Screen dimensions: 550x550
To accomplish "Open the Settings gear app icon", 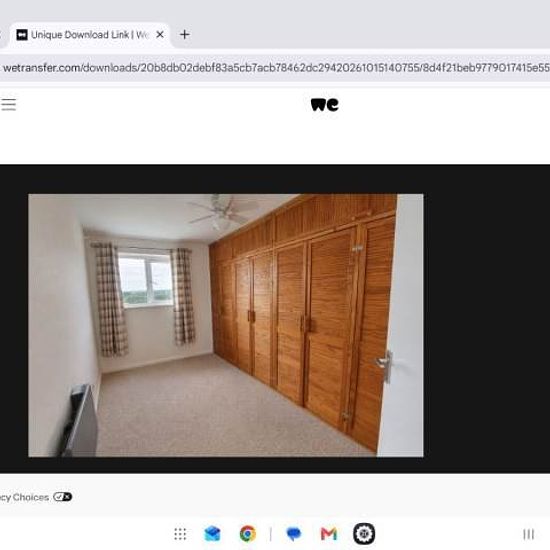I will click(x=364, y=534).
